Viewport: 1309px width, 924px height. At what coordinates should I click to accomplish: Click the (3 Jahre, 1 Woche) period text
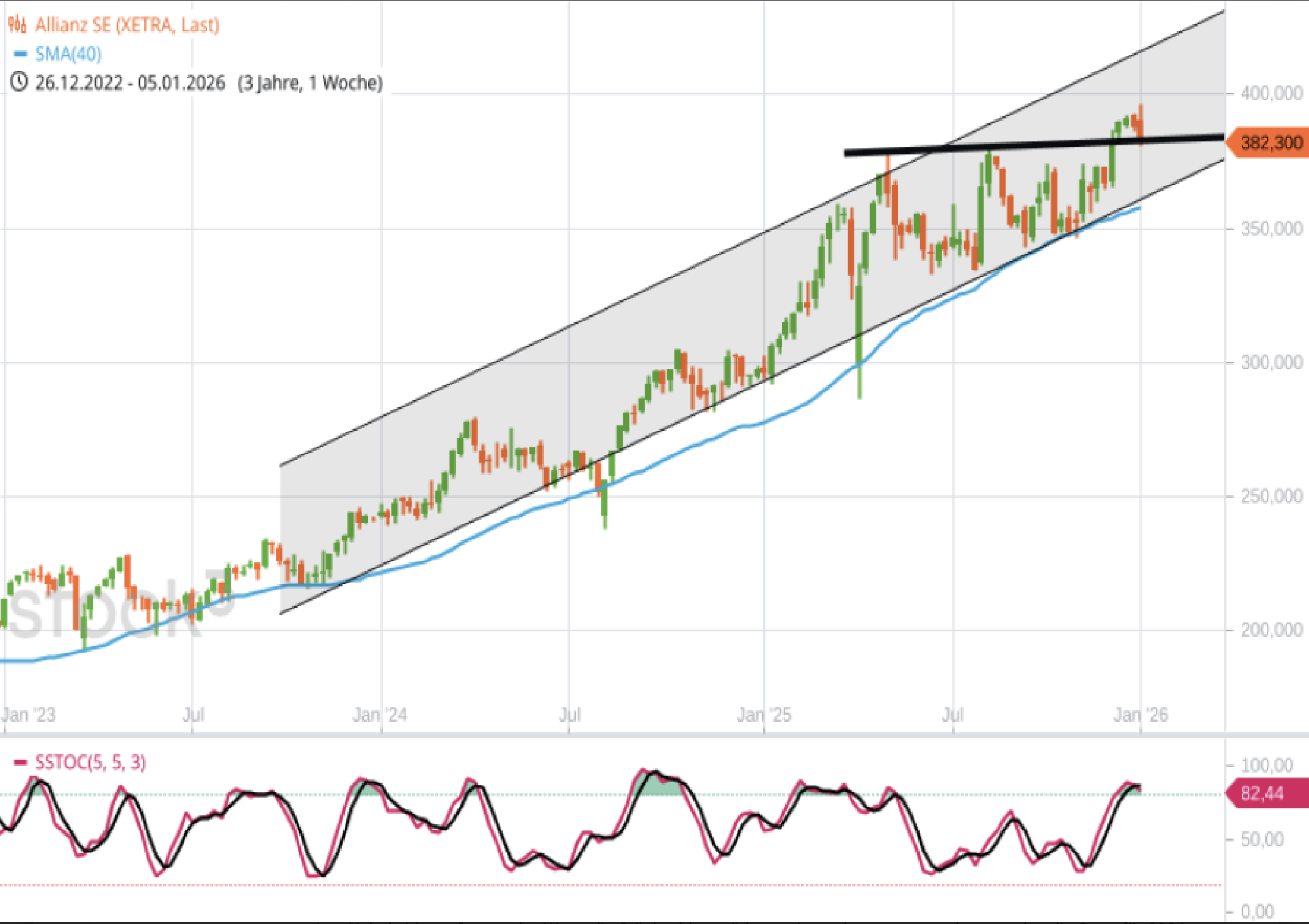pos(310,82)
